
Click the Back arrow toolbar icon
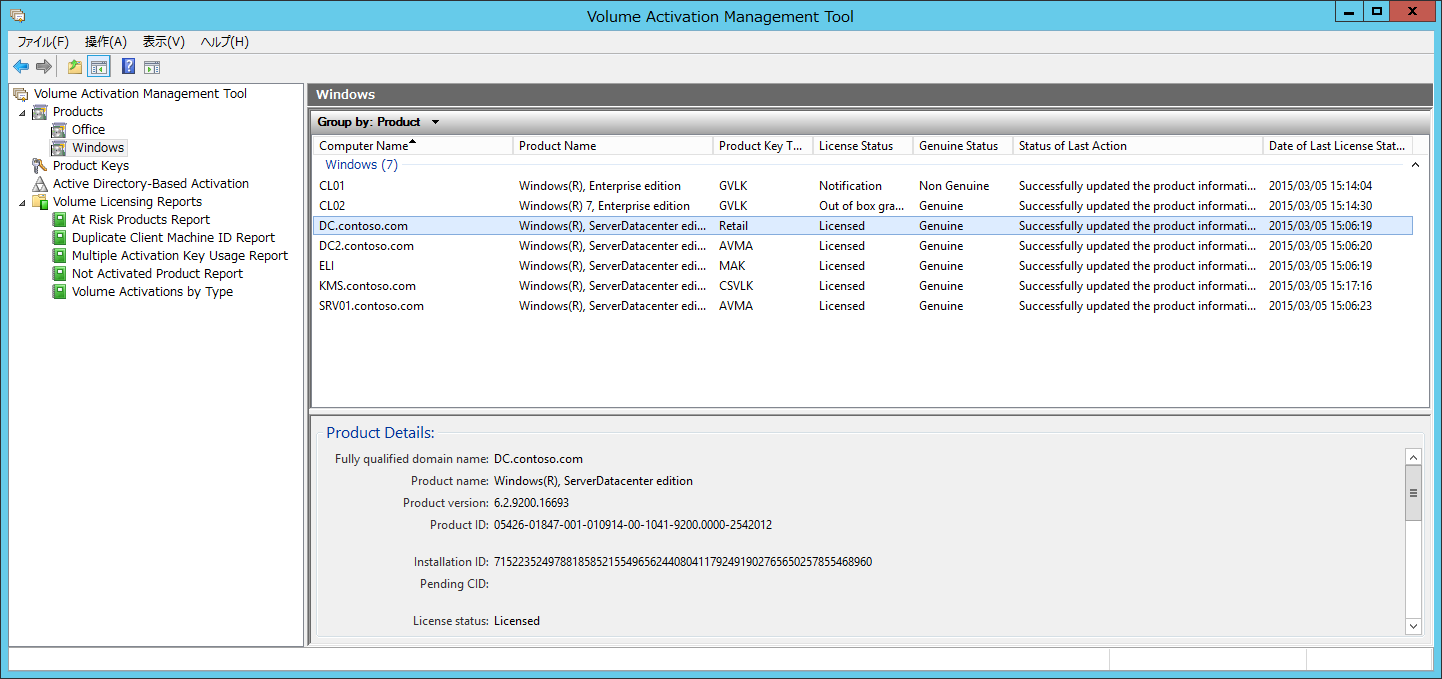coord(21,67)
